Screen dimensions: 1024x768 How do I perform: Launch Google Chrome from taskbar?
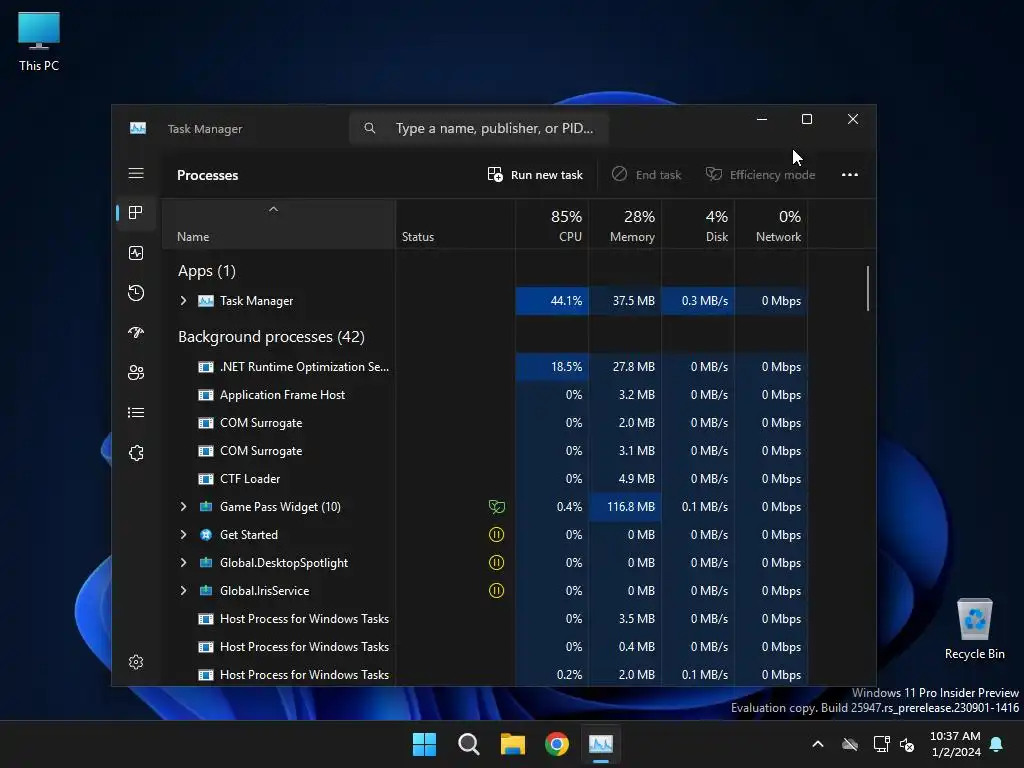tap(557, 744)
